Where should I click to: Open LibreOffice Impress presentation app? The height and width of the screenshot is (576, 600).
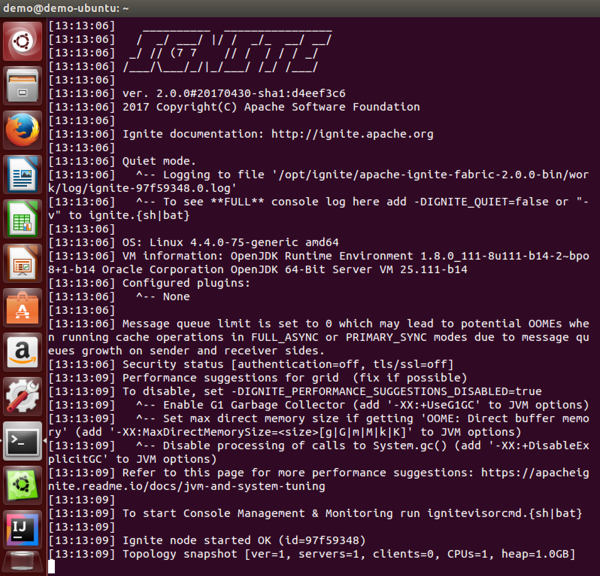click(x=22, y=263)
